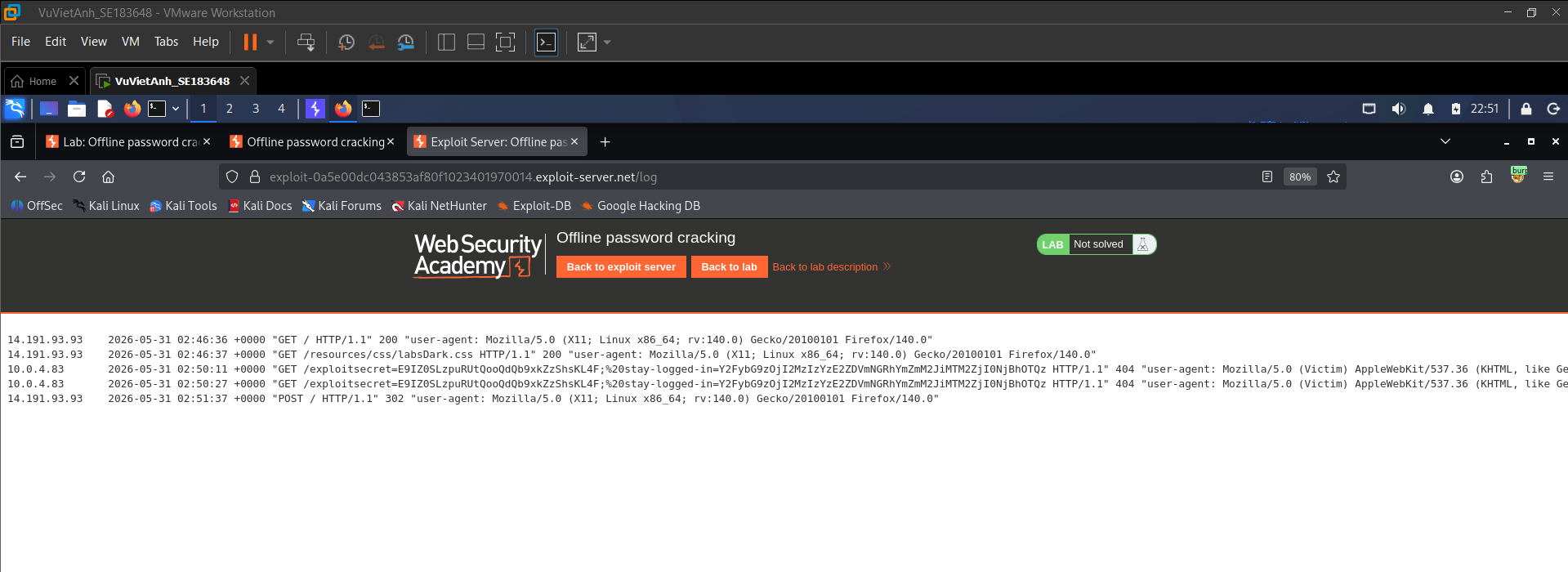Open the power options dropdown arrow

coord(270,42)
